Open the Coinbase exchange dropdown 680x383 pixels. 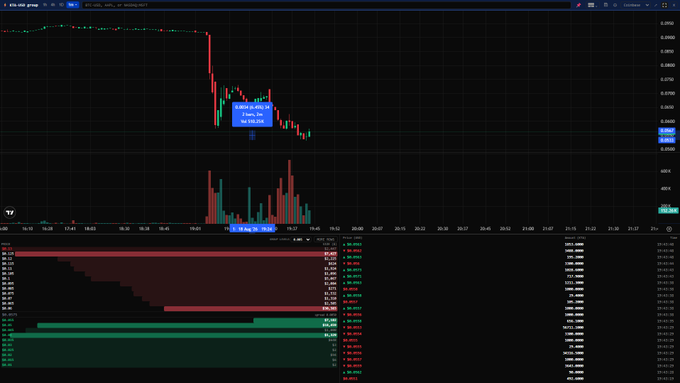click(636, 5)
